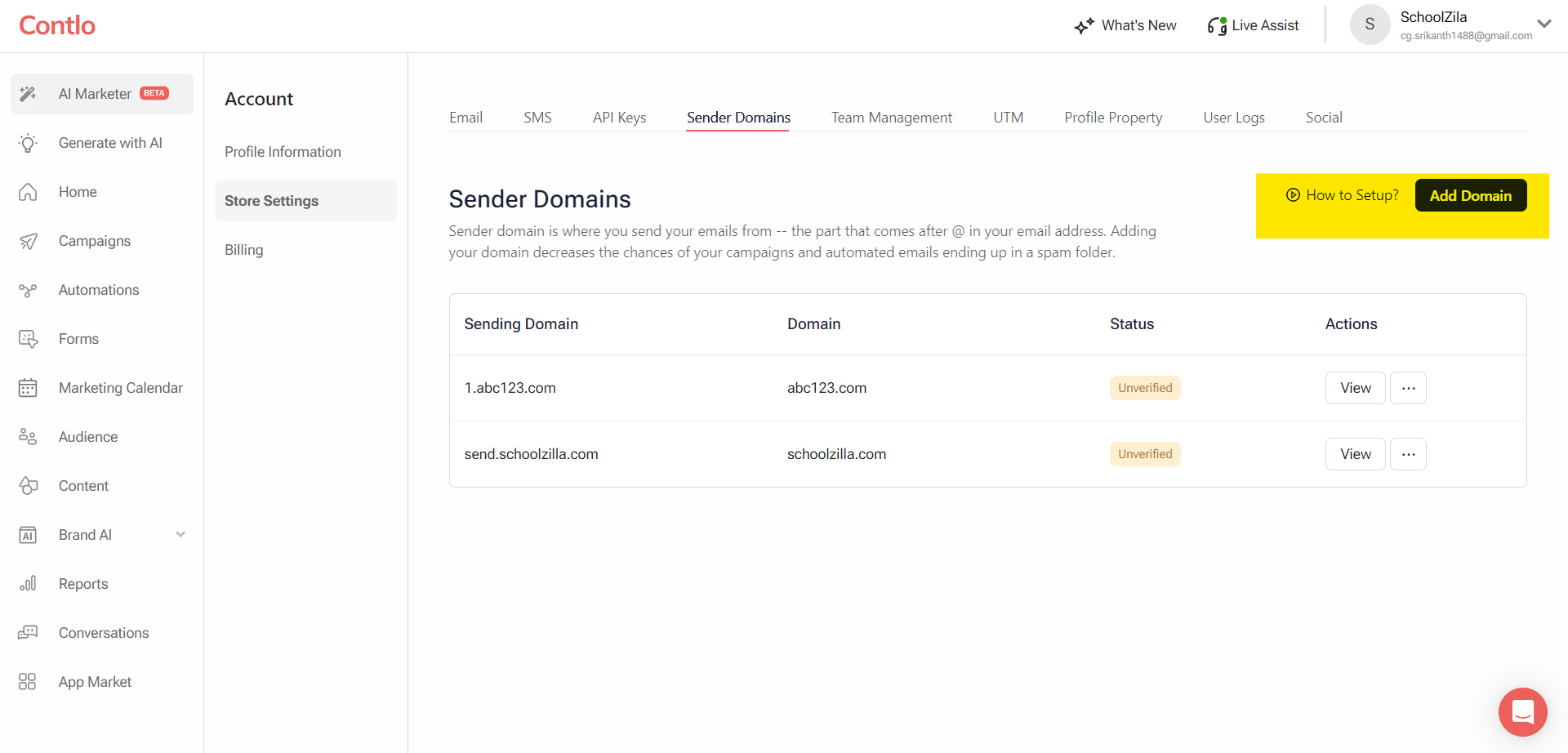
Task: Click the Marketing Calendar icon
Action: 28,388
